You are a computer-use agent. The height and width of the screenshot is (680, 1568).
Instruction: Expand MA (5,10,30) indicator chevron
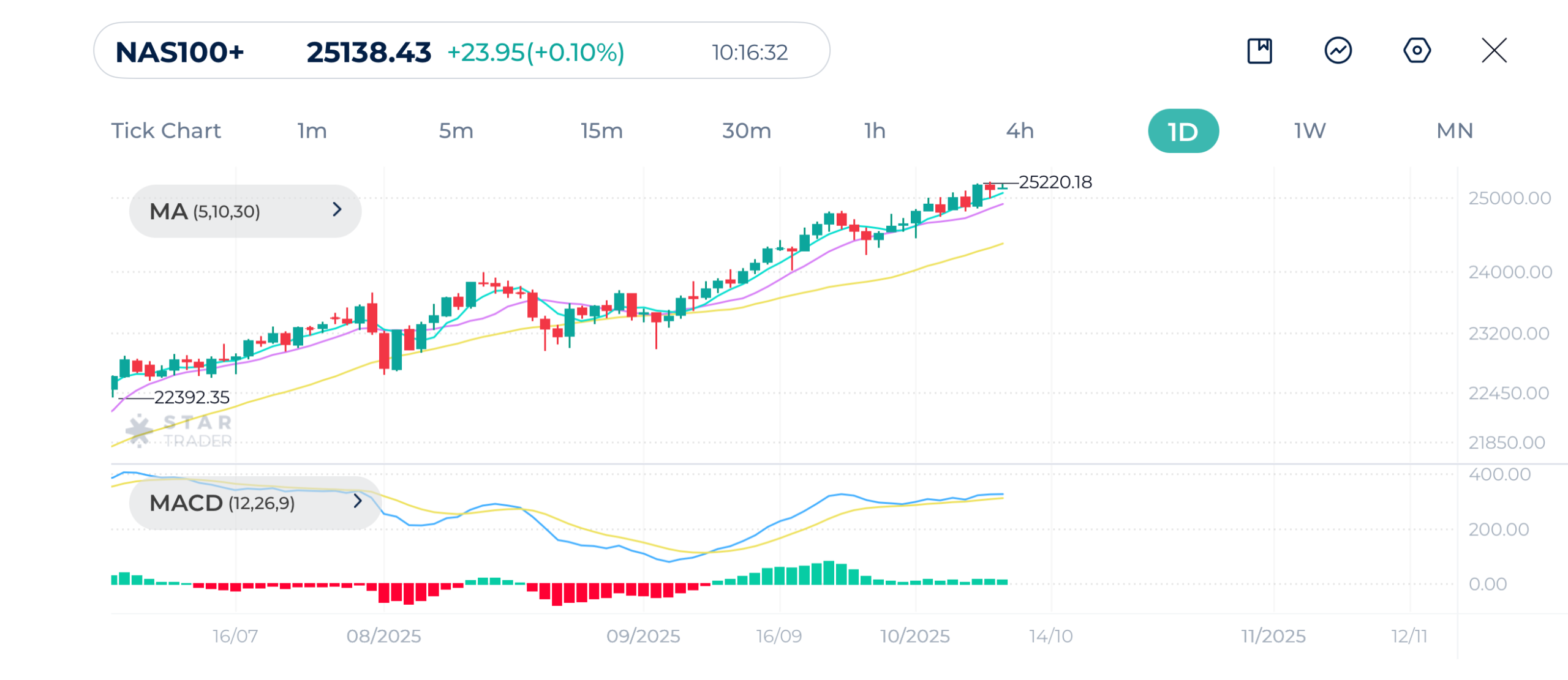click(337, 210)
